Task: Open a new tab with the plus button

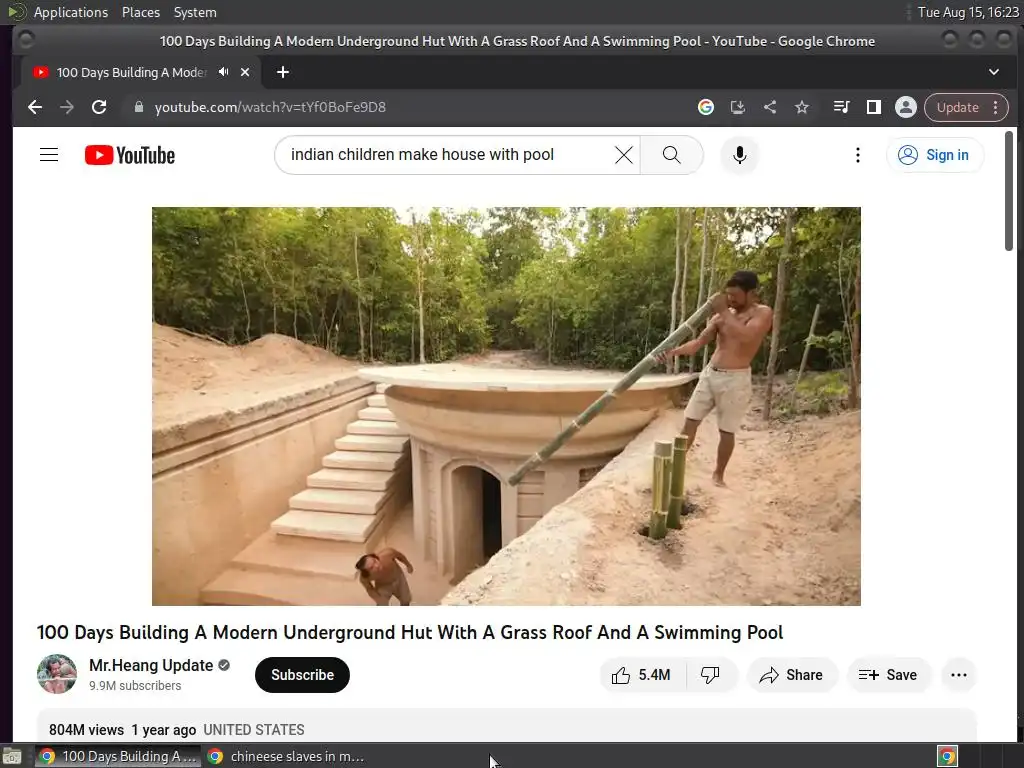Action: pyautogui.click(x=283, y=72)
